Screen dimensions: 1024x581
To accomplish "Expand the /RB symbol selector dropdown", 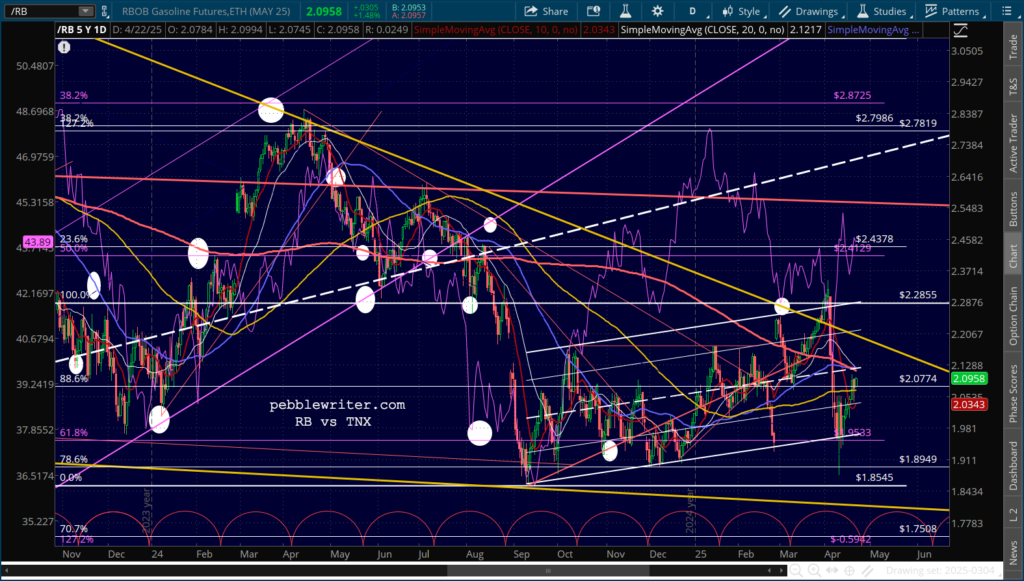I will point(86,11).
